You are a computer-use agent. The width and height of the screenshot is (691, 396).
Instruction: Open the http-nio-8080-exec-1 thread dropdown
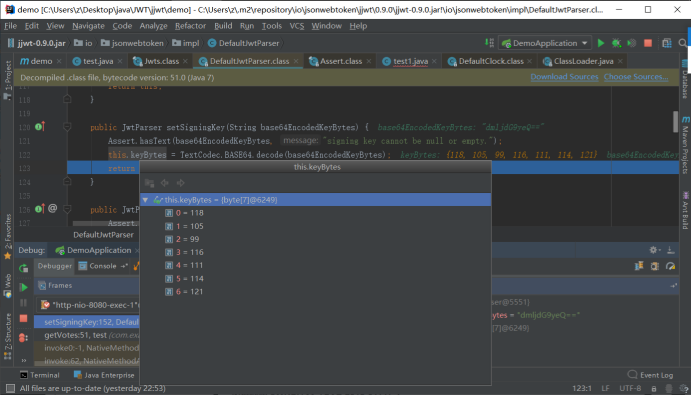pyautogui.click(x=88, y=305)
